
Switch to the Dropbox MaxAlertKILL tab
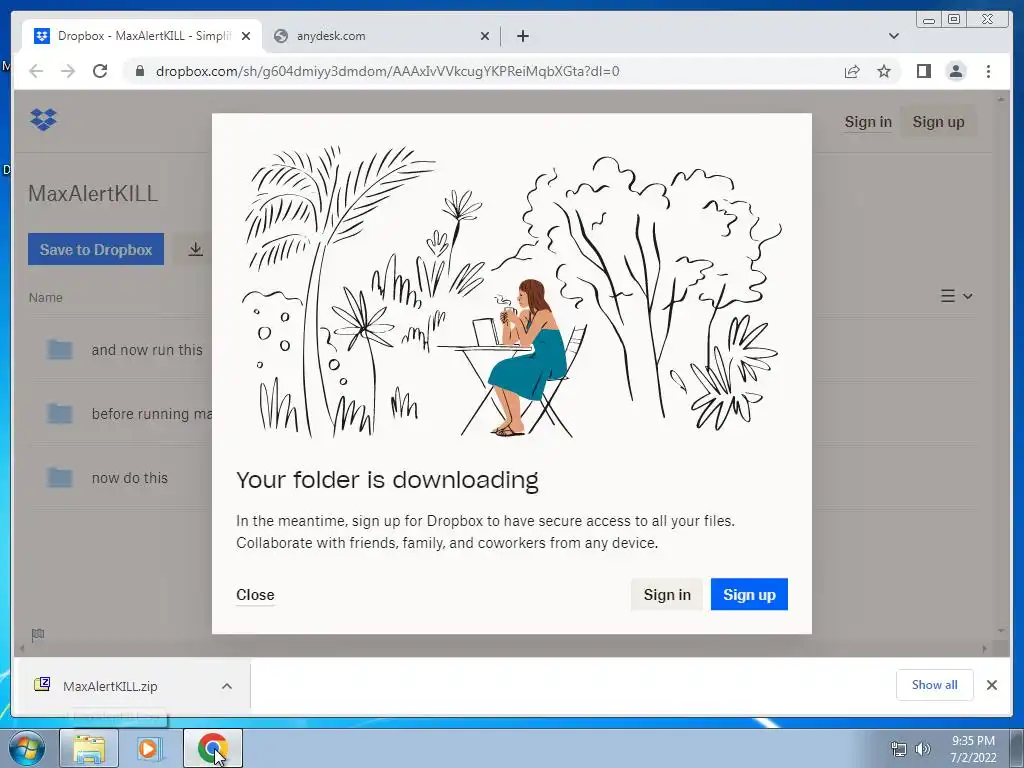point(142,36)
